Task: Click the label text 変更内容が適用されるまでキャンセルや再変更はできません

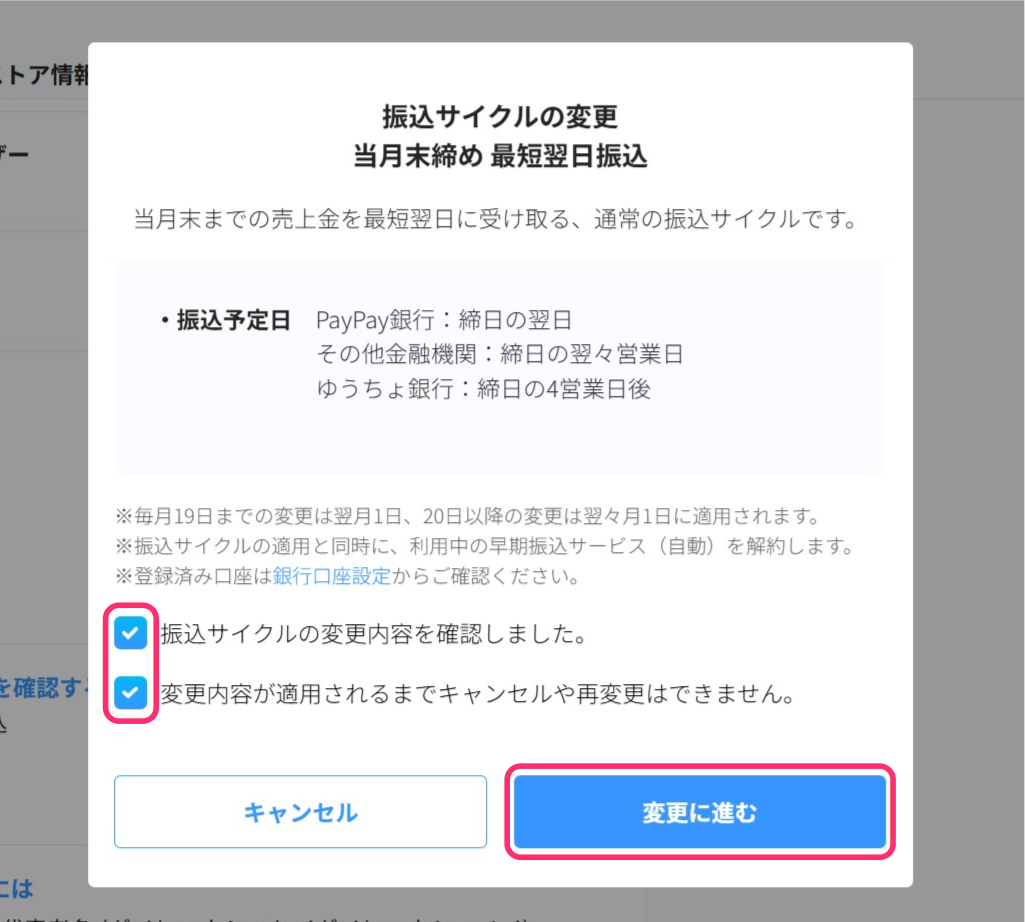Action: [x=478, y=693]
